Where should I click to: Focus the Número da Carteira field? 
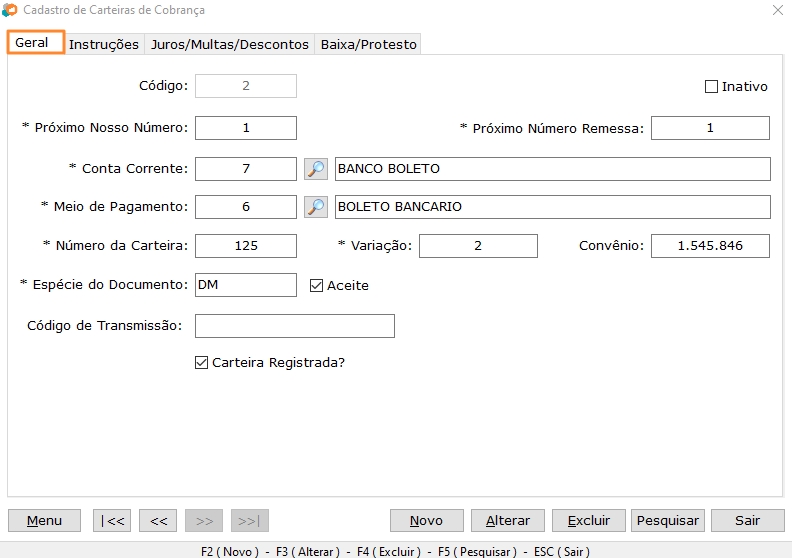246,246
